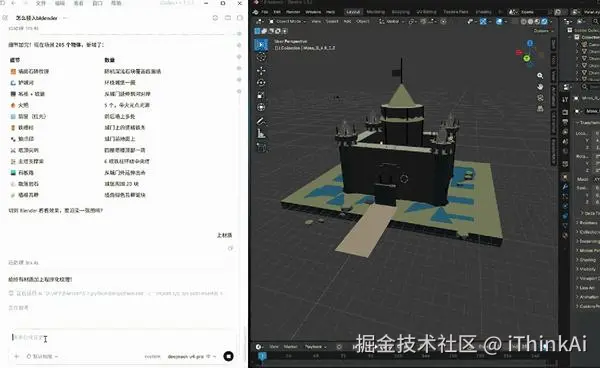600x368 pixels.
Task: Select the Transform tool in Blender toolbar
Action: pos(261,107)
